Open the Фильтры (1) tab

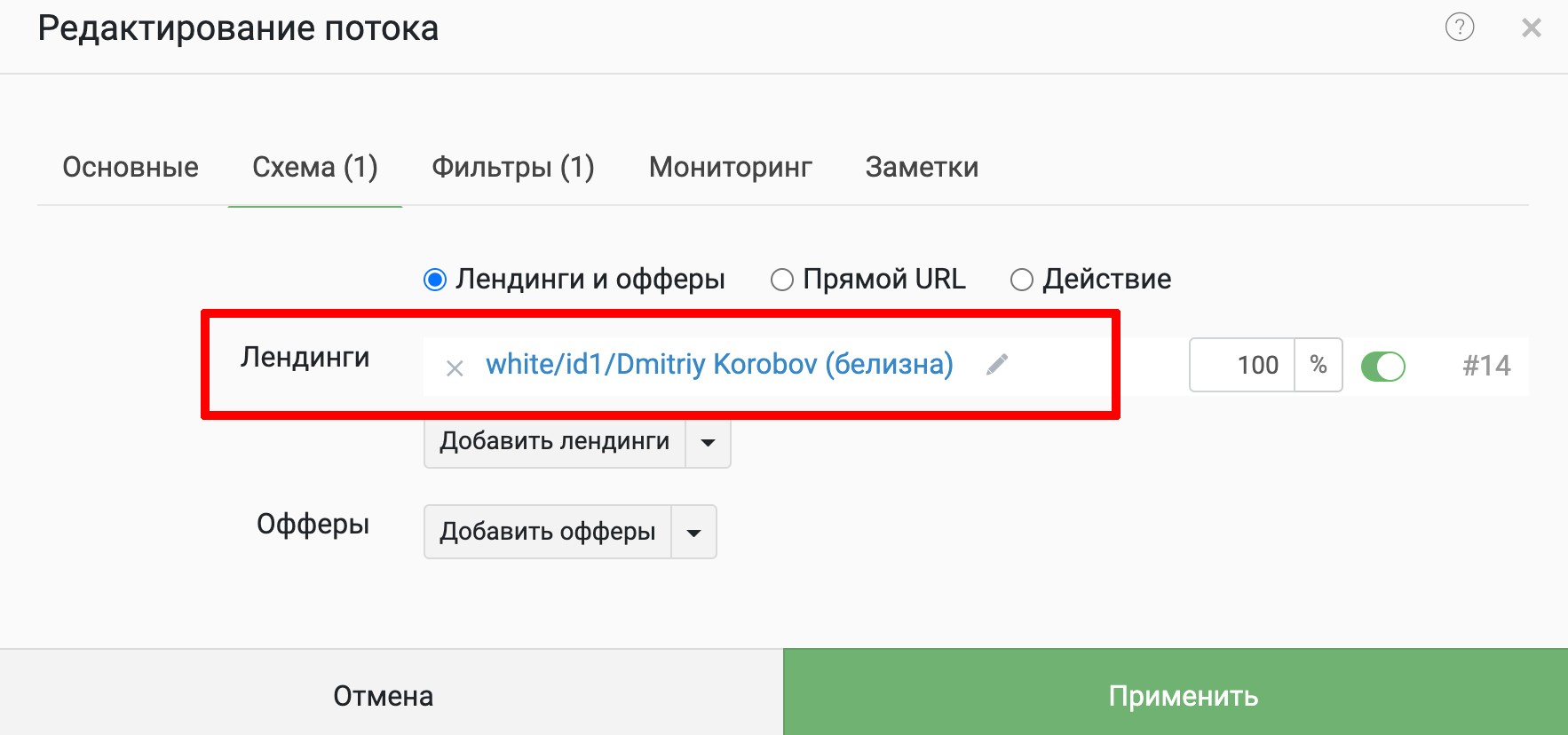(513, 167)
